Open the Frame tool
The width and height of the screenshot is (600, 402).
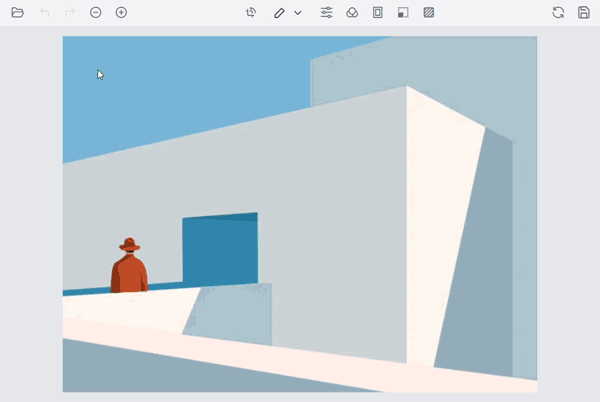coord(378,13)
